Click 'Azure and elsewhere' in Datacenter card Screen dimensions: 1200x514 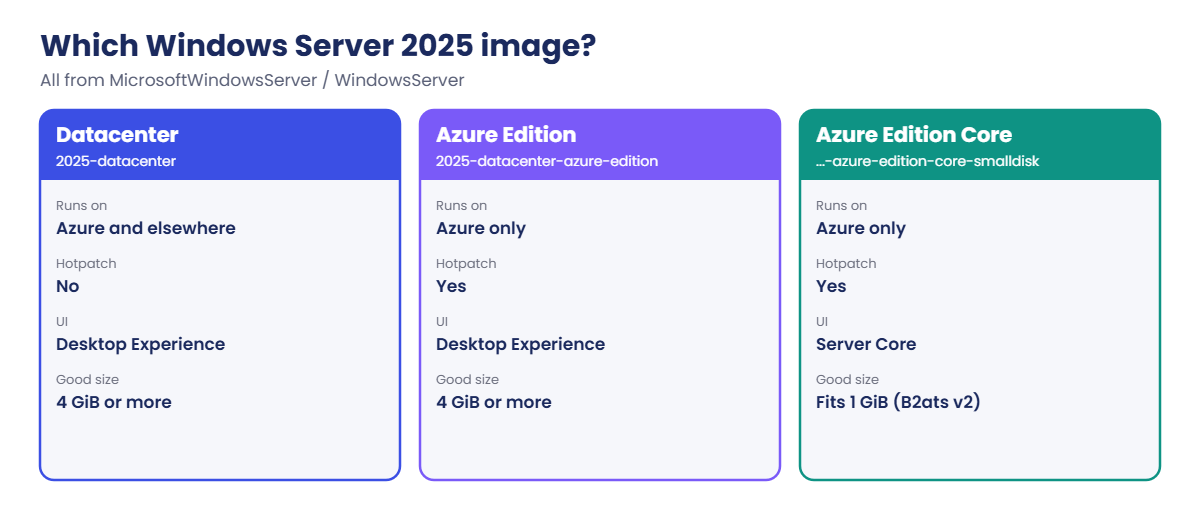(x=146, y=228)
